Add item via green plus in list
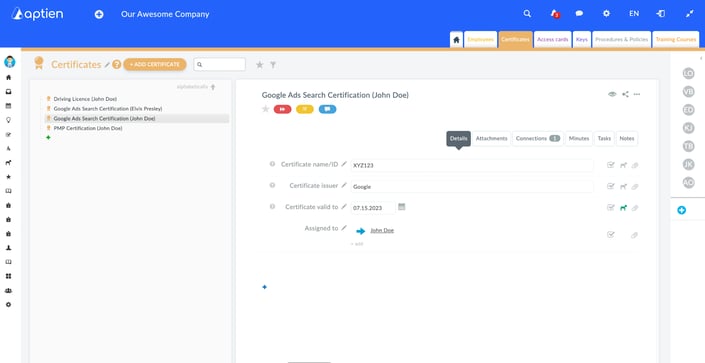This screenshot has width=705, height=363. 48,137
